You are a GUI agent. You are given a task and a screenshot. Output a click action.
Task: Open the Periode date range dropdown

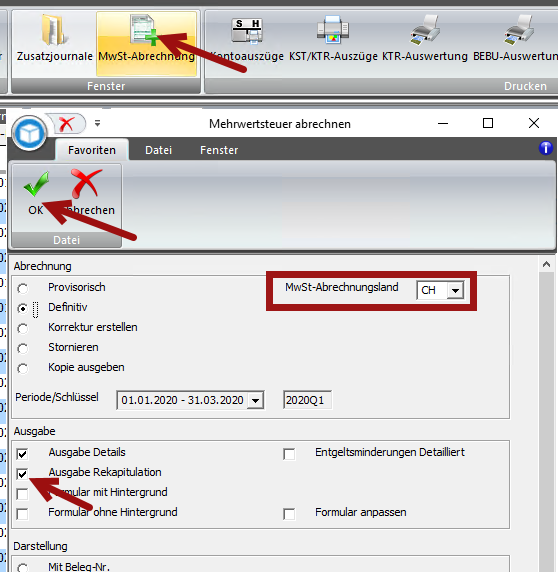(256, 400)
